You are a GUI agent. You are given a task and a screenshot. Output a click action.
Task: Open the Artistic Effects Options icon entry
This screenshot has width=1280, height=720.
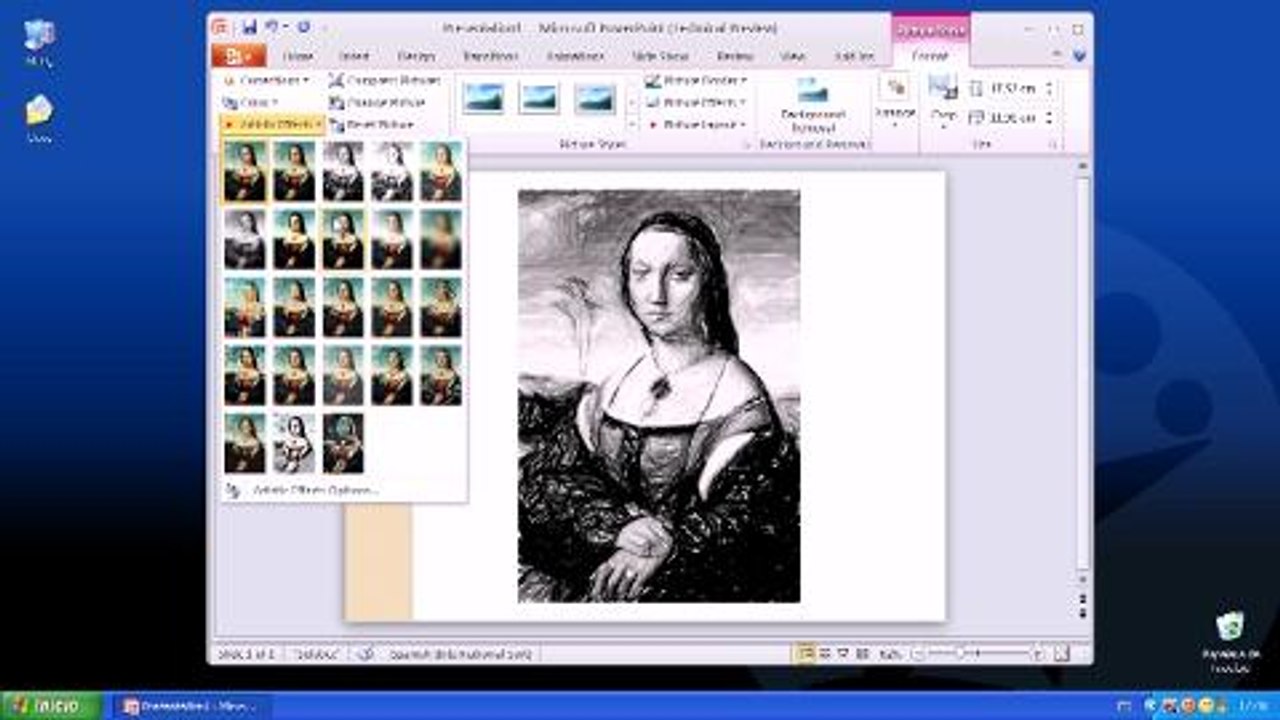(x=233, y=490)
